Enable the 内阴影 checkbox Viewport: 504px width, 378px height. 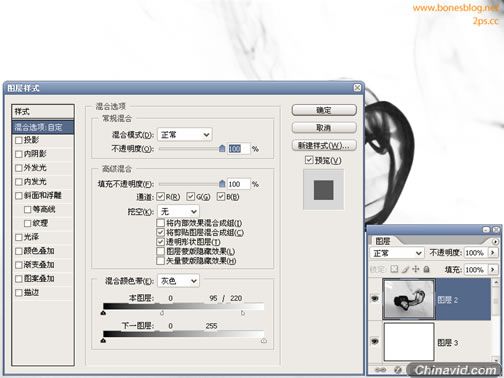click(x=19, y=154)
